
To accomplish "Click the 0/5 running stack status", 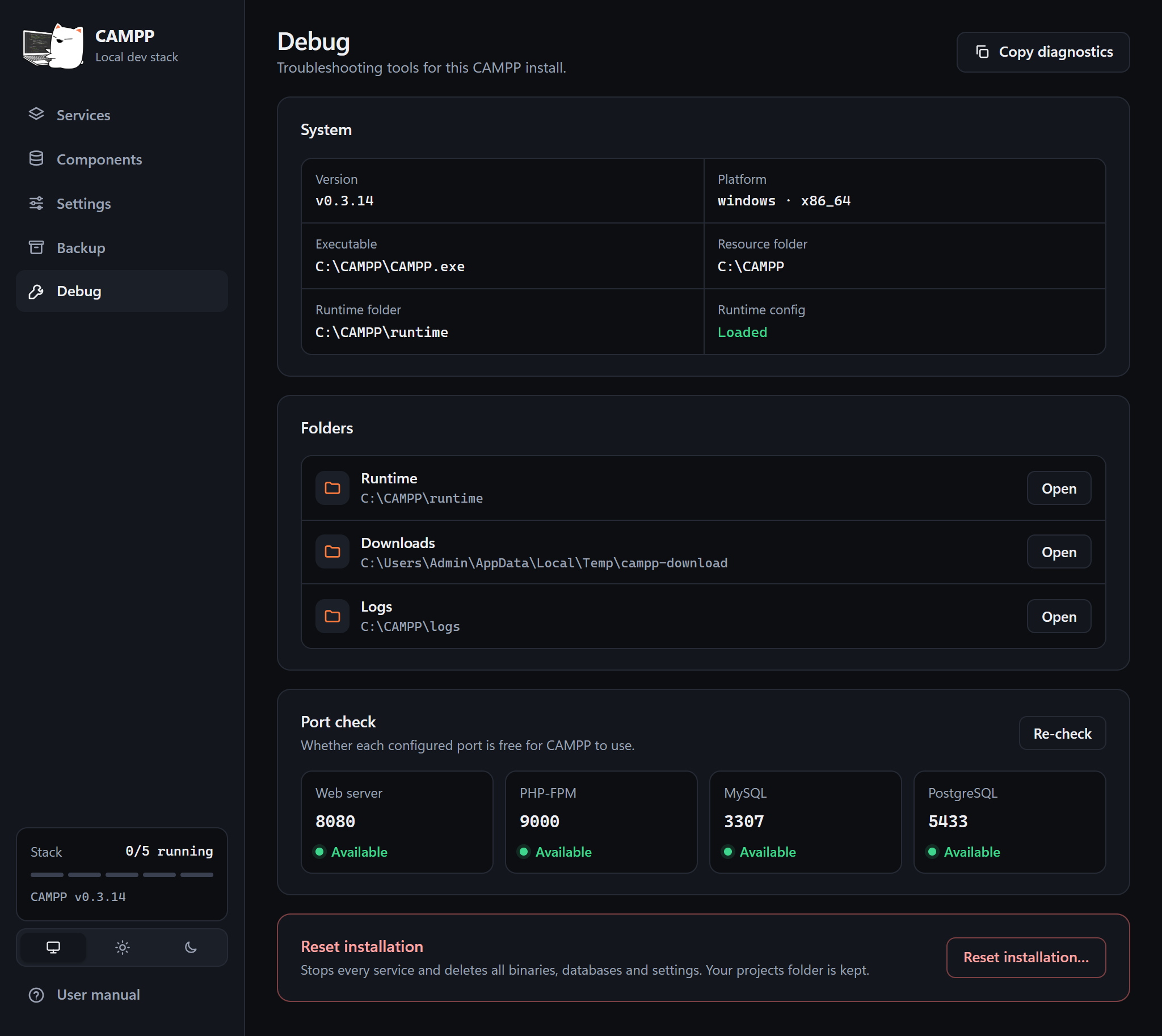I will [x=169, y=851].
